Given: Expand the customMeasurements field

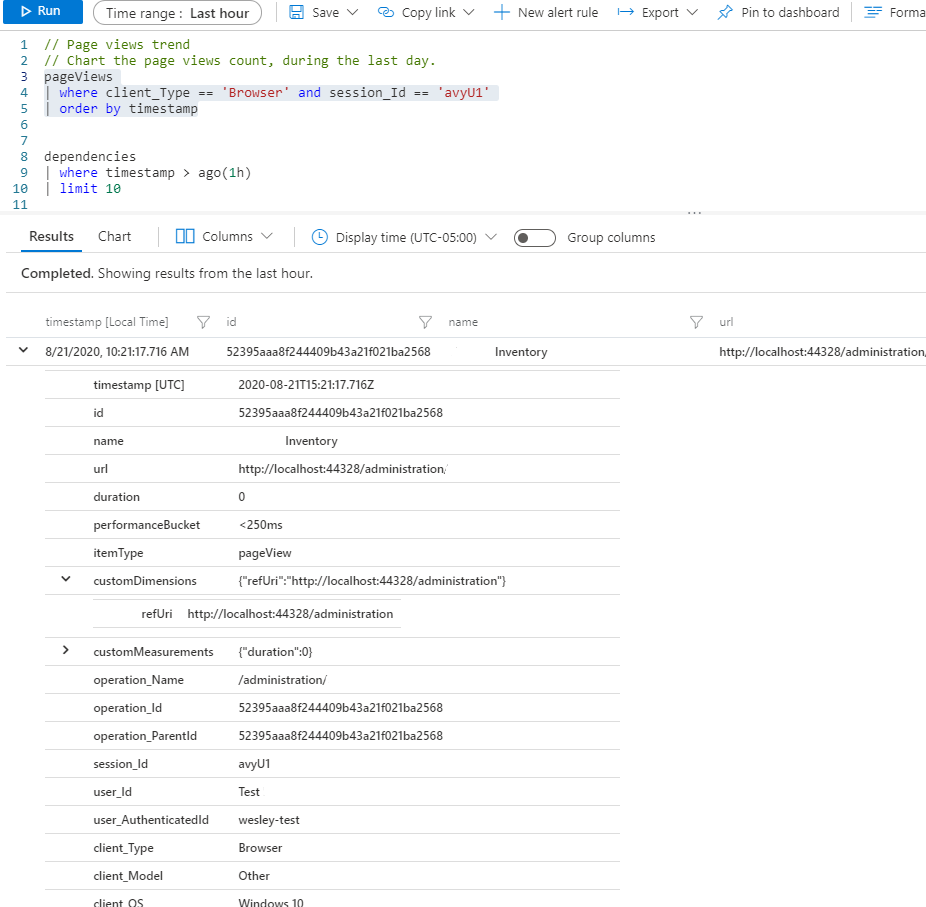Looking at the screenshot, I should click(x=65, y=650).
